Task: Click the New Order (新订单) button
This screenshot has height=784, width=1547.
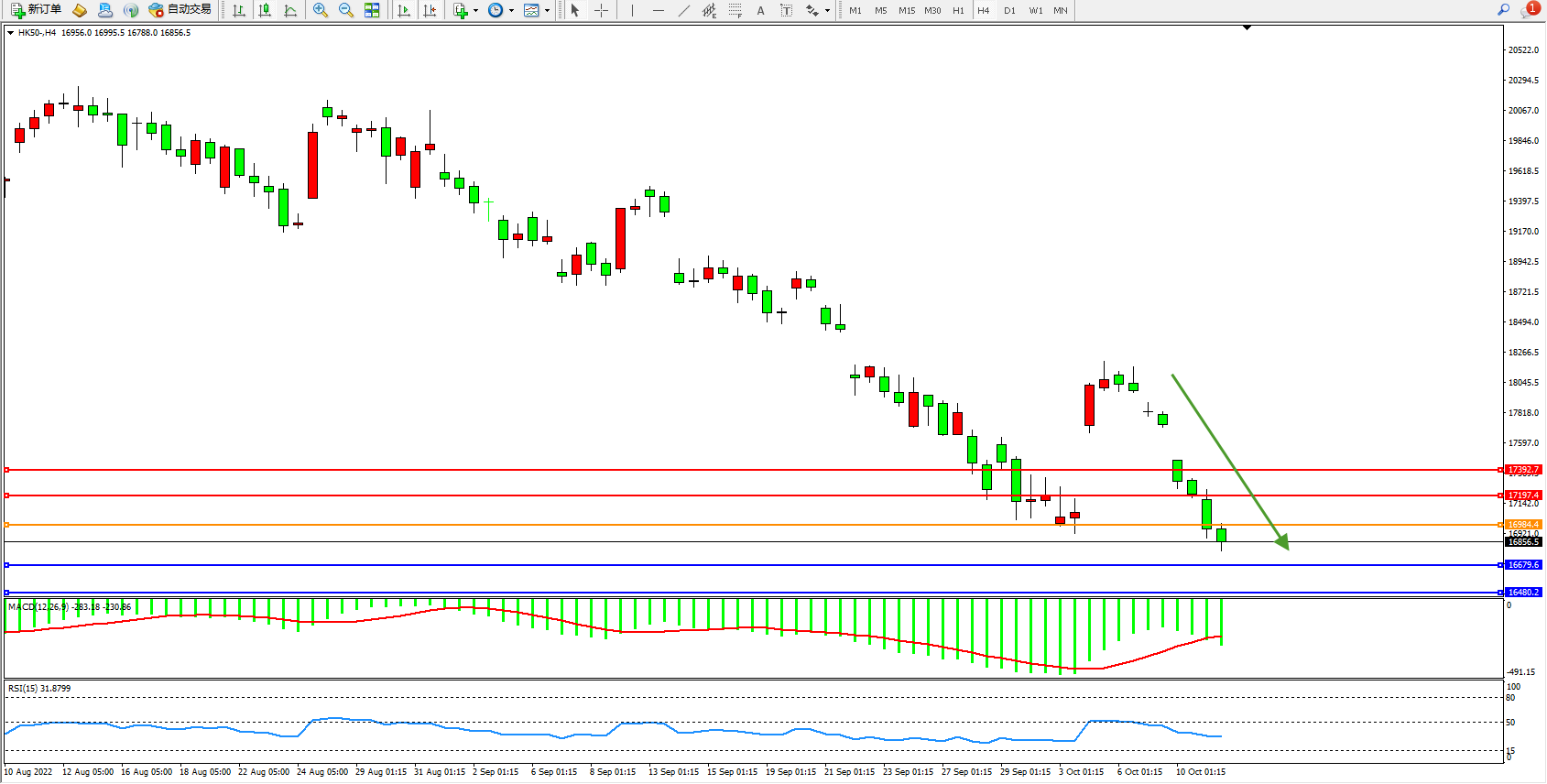Action: pyautogui.click(x=37, y=10)
